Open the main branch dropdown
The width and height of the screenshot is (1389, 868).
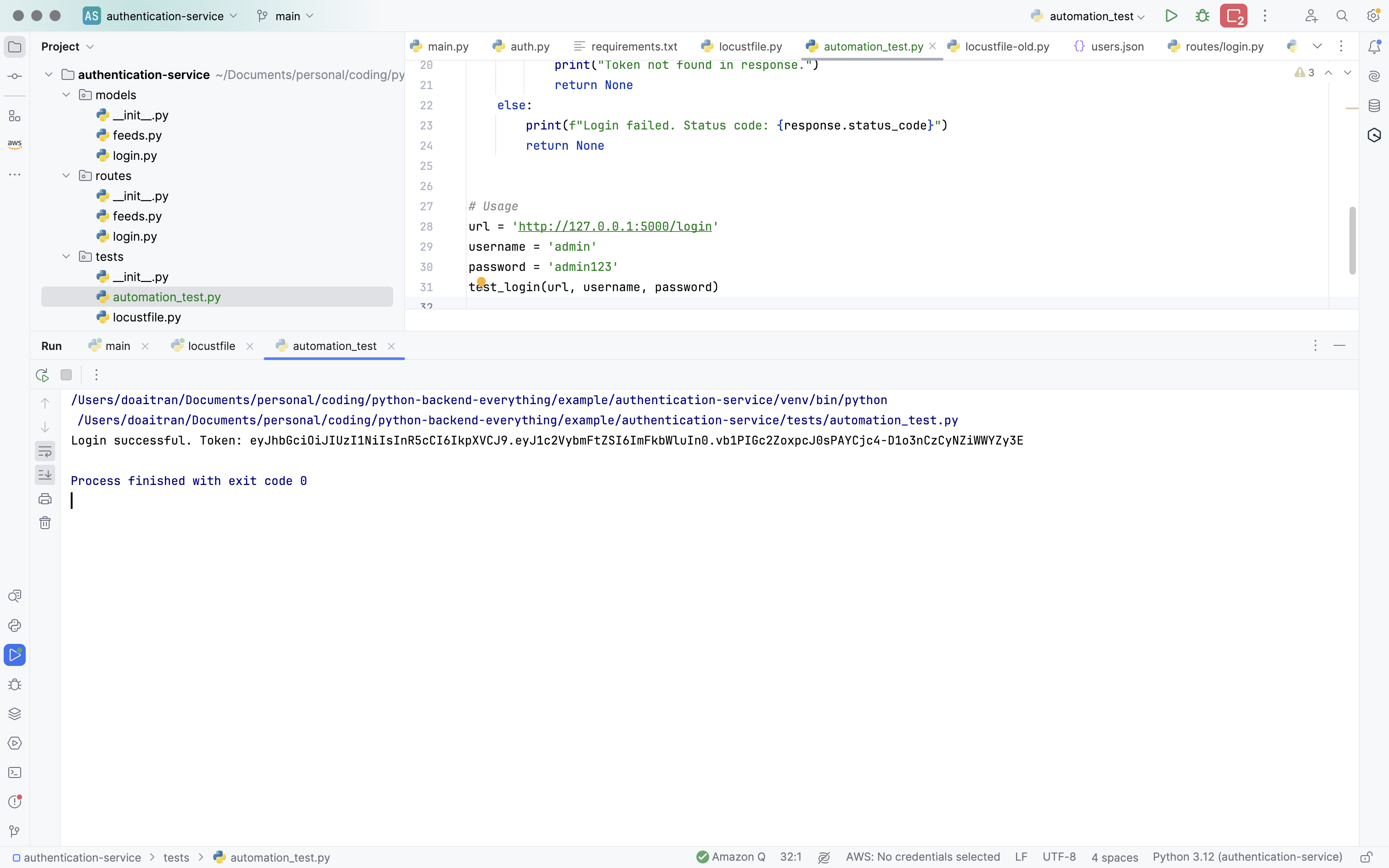(x=285, y=16)
